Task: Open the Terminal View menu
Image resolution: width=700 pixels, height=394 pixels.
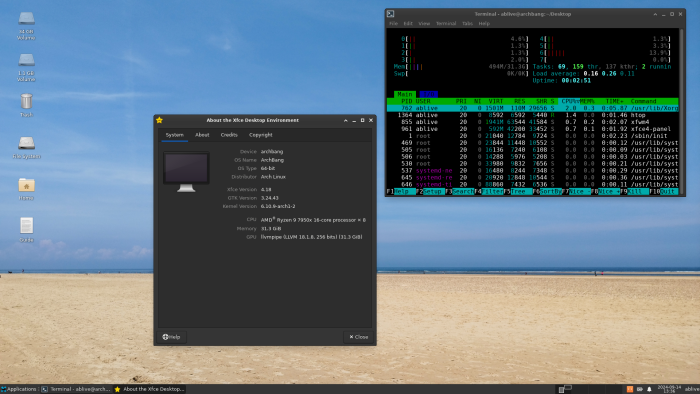Action: (x=424, y=24)
